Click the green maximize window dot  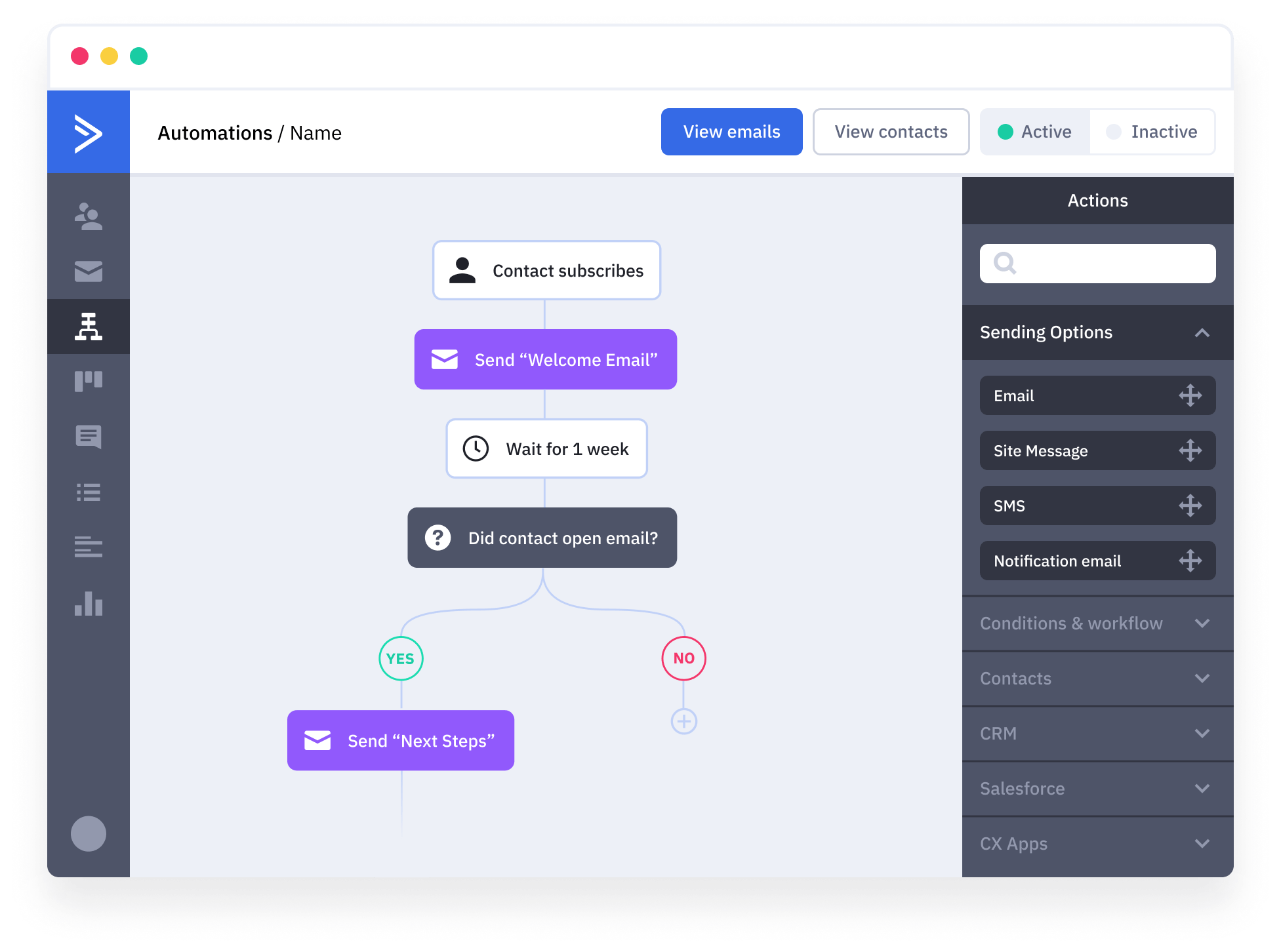pyautogui.click(x=138, y=56)
